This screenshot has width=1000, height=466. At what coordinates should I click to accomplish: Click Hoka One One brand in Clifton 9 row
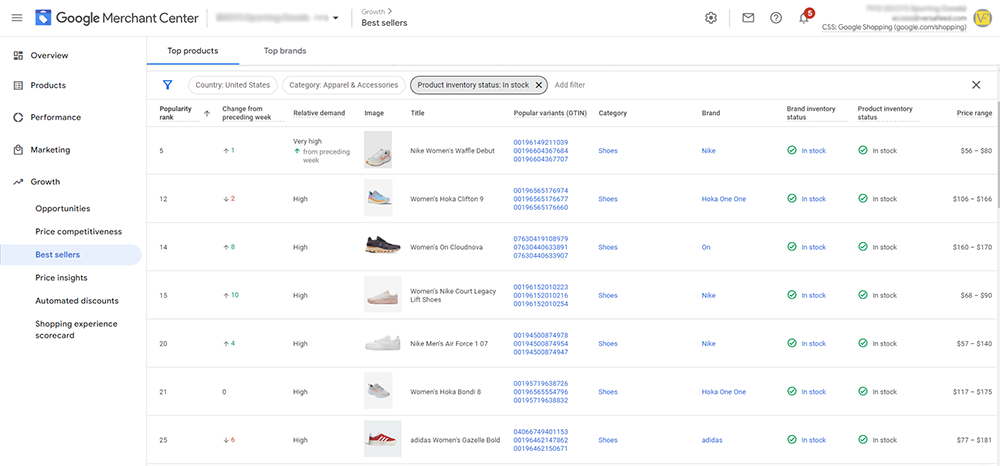(723, 199)
